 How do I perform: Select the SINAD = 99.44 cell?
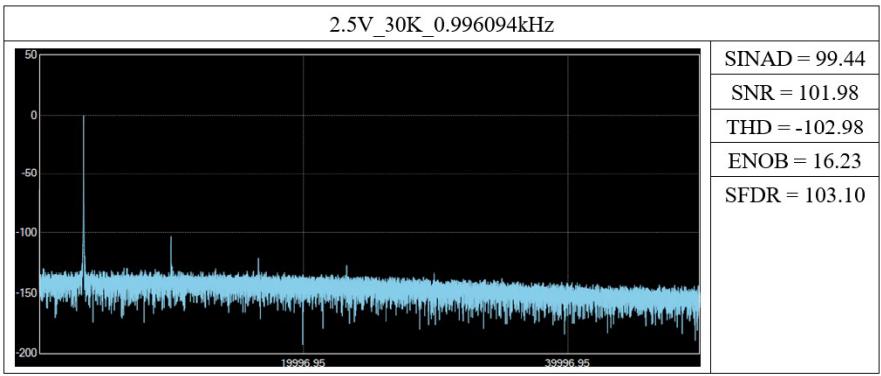[794, 59]
